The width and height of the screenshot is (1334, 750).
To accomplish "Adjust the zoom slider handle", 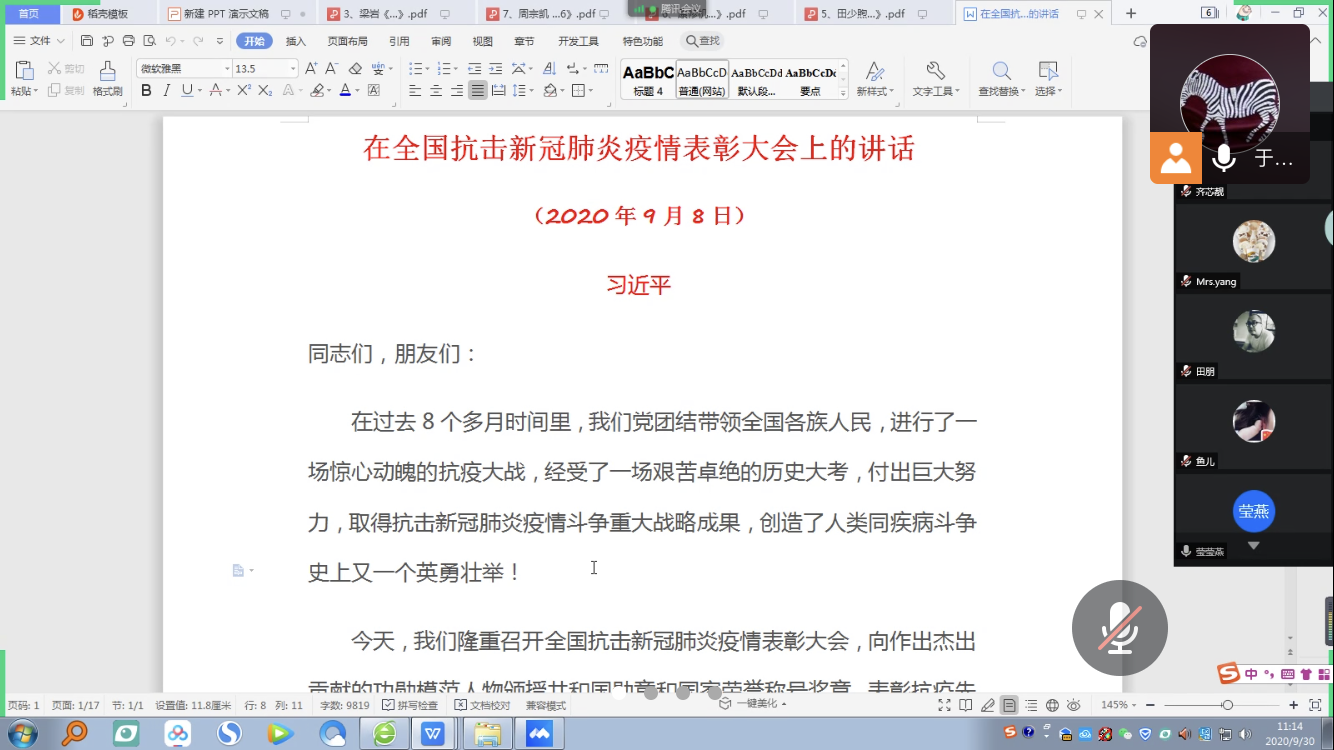I will [x=1227, y=705].
